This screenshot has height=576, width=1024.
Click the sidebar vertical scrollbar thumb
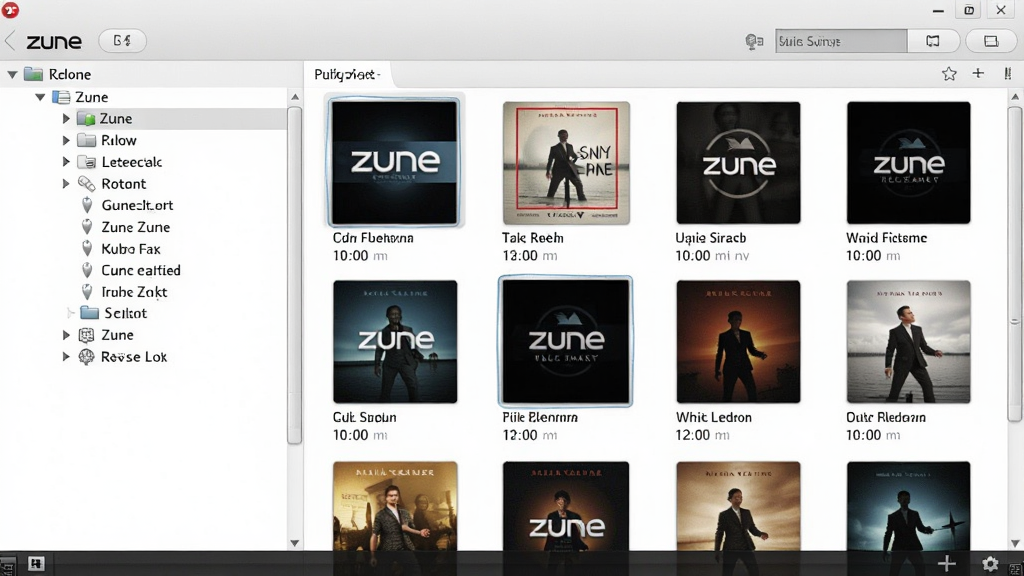pos(295,274)
